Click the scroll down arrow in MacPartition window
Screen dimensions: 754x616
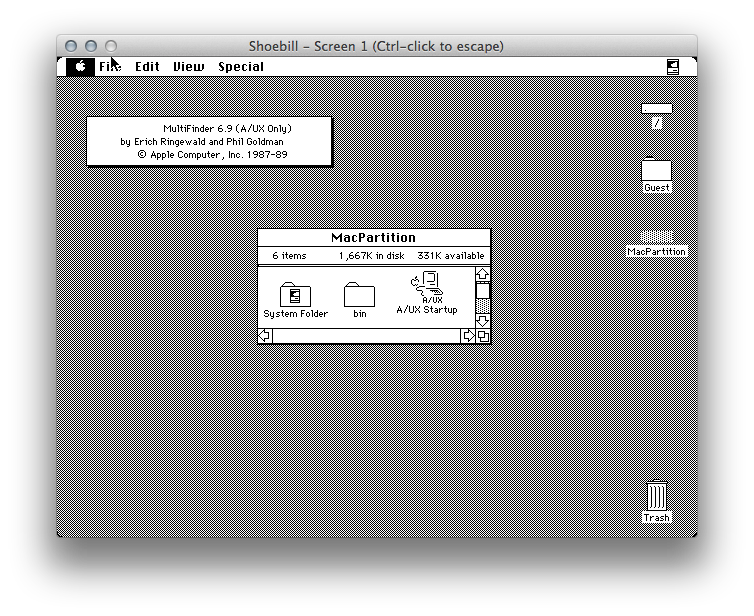pyautogui.click(x=483, y=321)
